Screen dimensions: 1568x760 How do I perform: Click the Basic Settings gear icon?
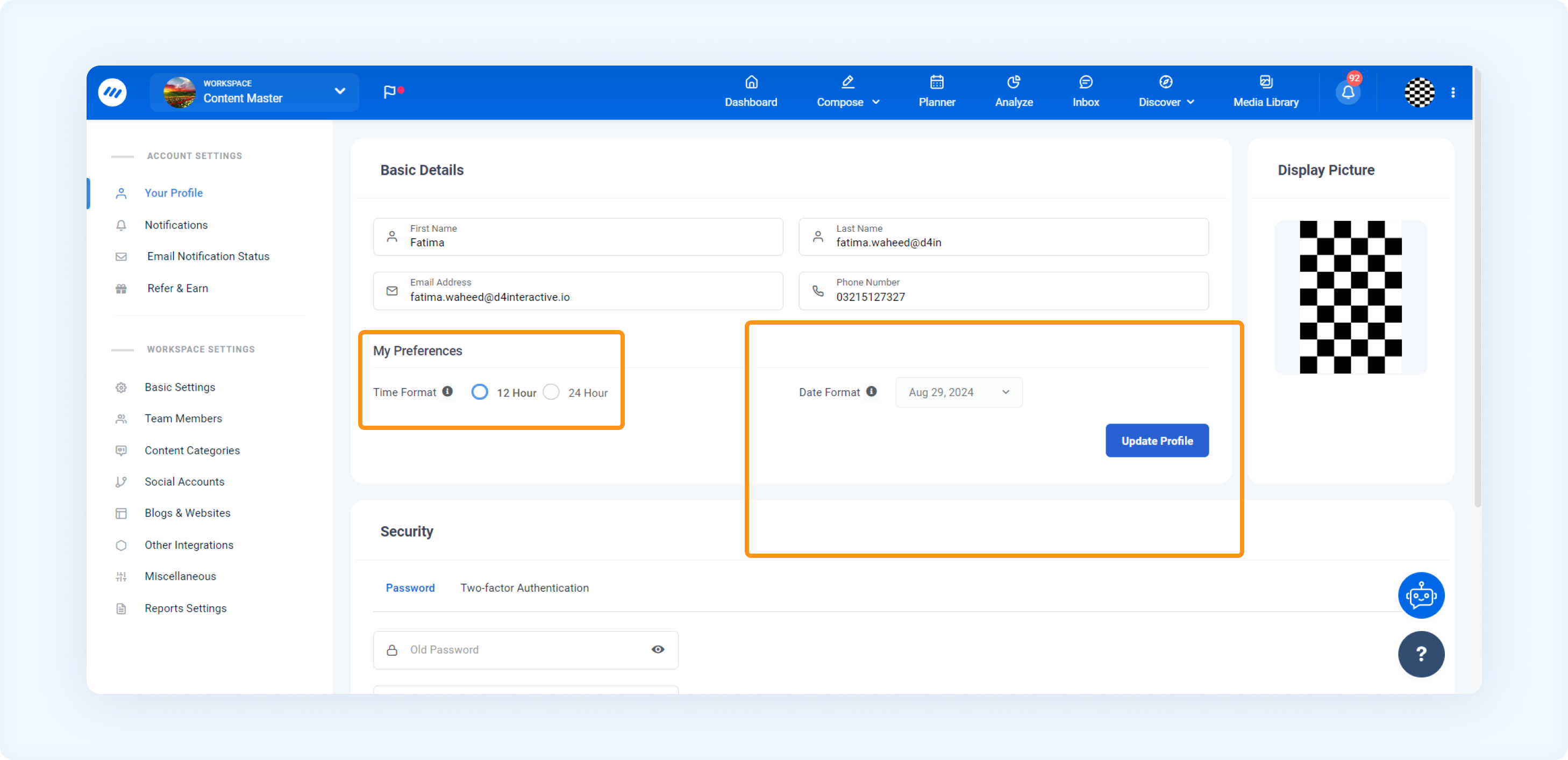(x=121, y=388)
